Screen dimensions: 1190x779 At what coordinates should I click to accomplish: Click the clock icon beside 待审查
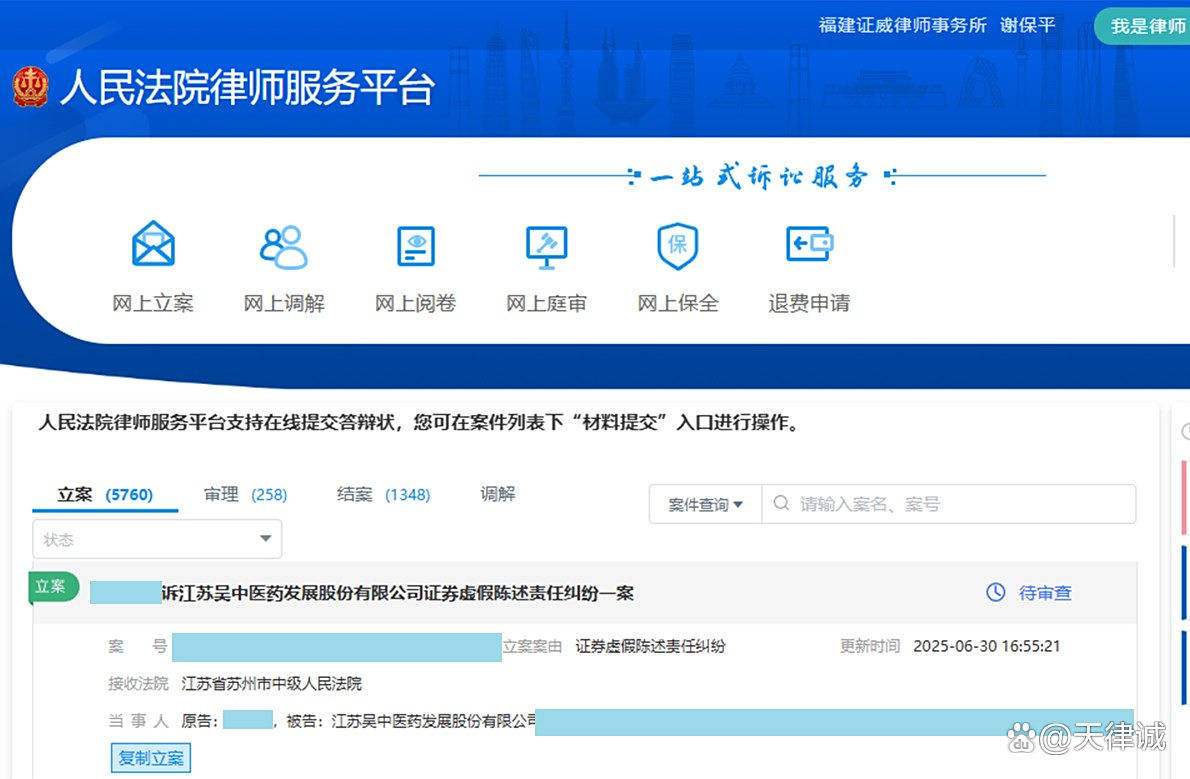point(996,592)
